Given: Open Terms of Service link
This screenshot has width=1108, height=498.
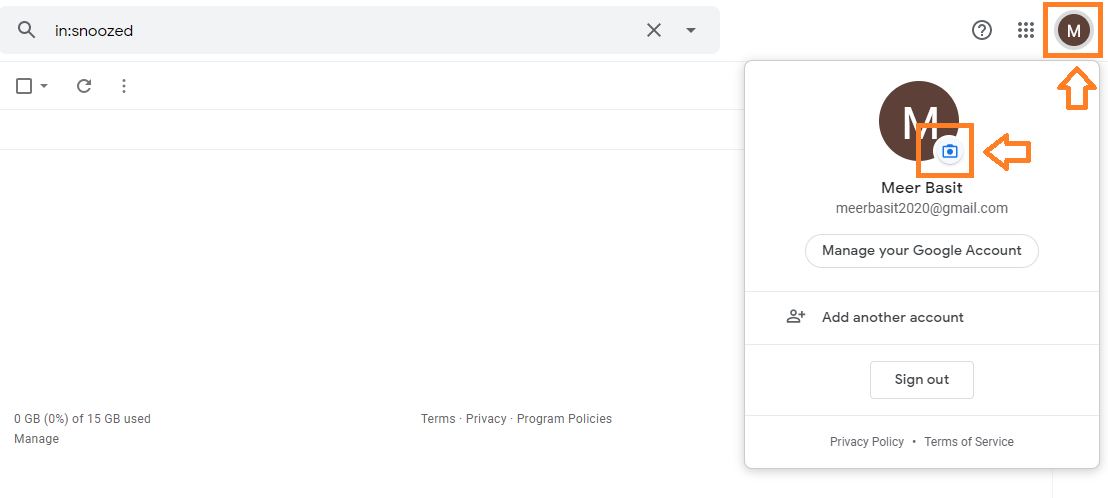Looking at the screenshot, I should click(969, 441).
